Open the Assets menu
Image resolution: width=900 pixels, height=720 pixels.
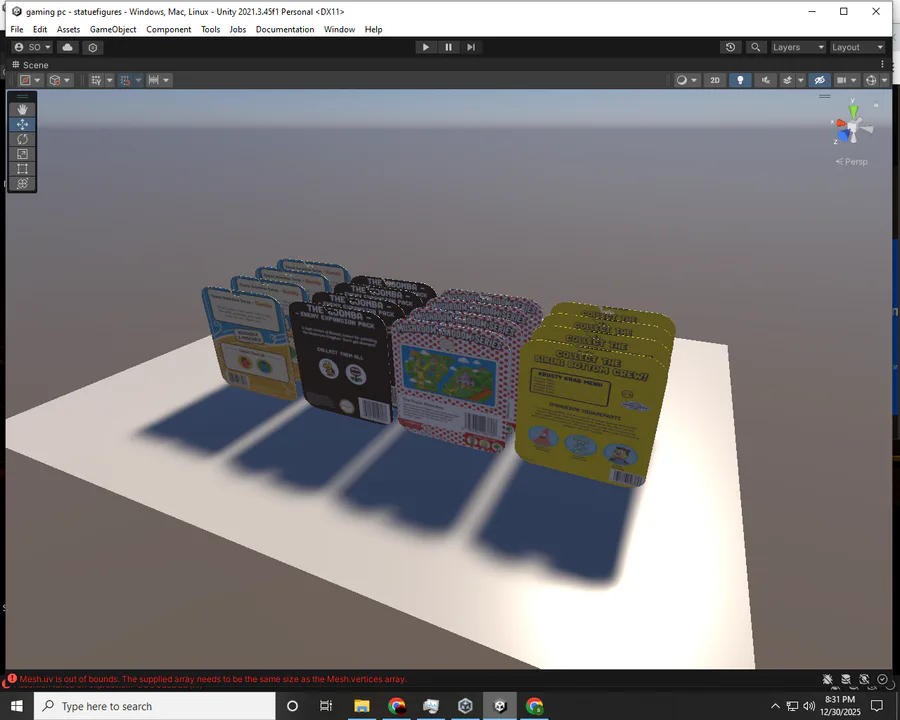click(68, 29)
